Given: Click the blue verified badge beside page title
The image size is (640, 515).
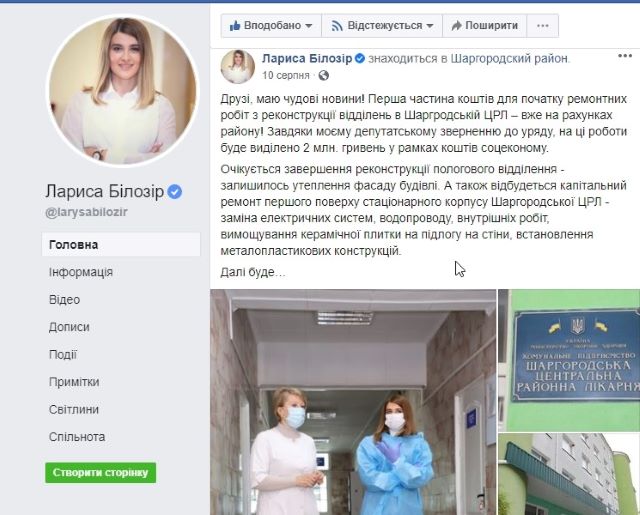Looking at the screenshot, I should click(x=175, y=191).
